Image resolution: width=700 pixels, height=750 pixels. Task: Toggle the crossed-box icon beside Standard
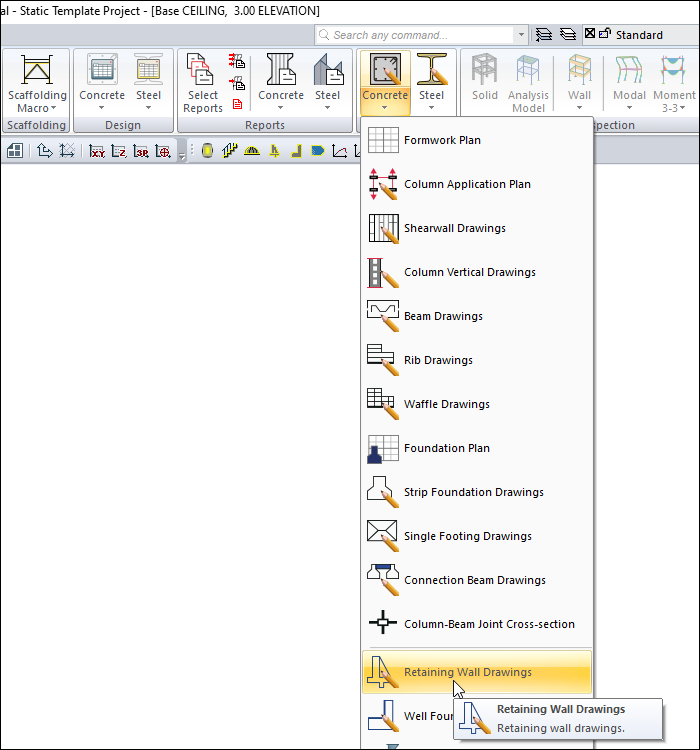590,33
